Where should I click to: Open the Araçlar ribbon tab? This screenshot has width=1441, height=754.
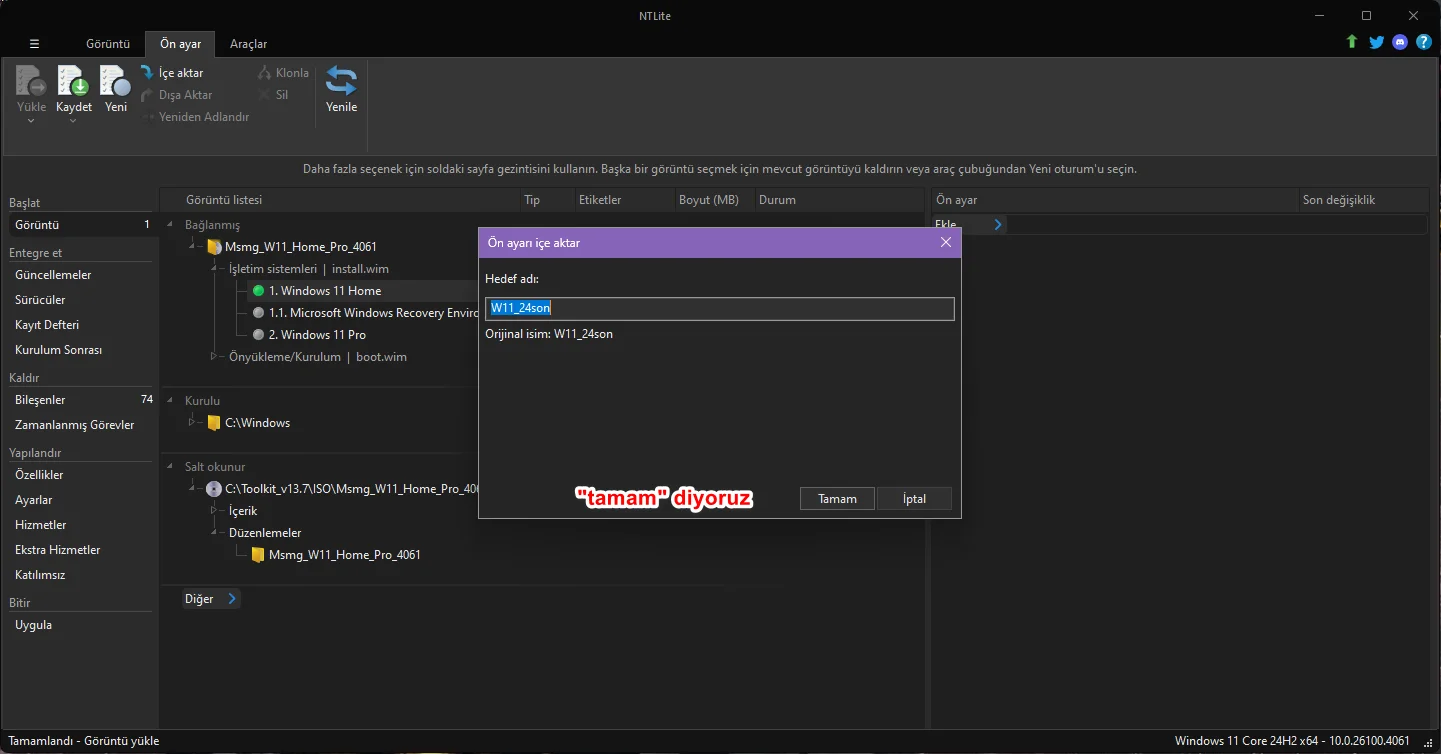[x=248, y=44]
